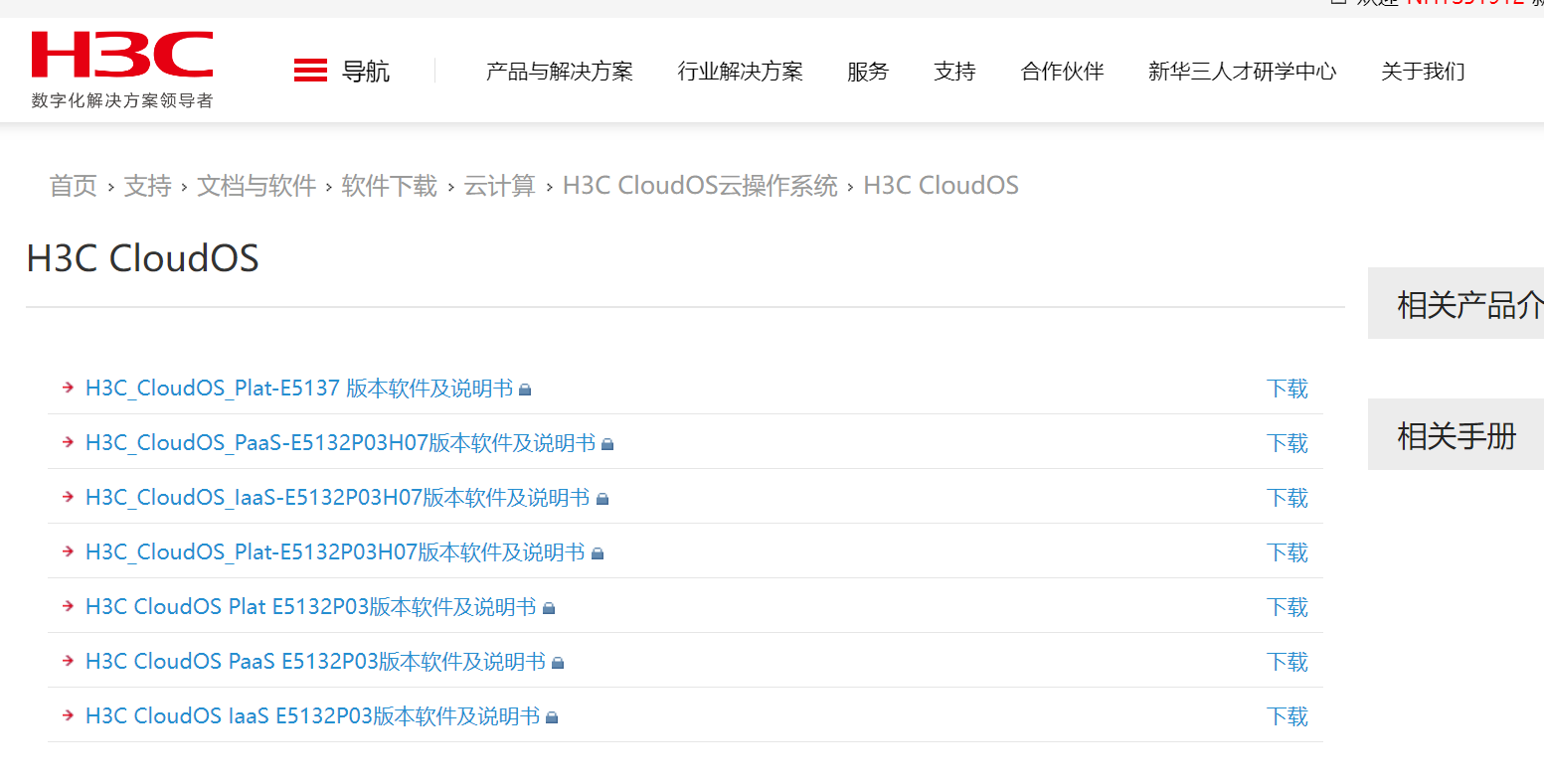Click lock icon beside H3C_CloudOS_IaaS-E5132P03H07 entry
The width and height of the screenshot is (1544, 784).
coord(601,500)
